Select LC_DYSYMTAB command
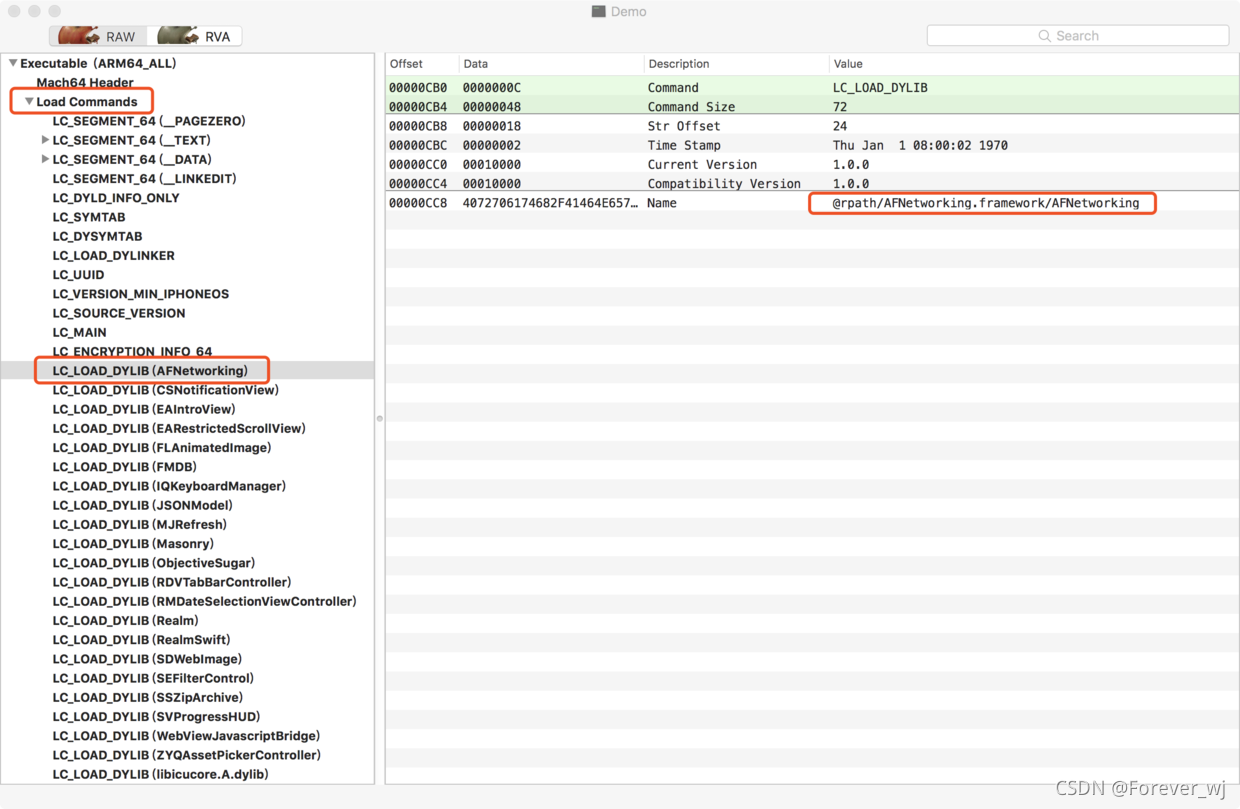This screenshot has width=1240, height=809. (x=97, y=236)
